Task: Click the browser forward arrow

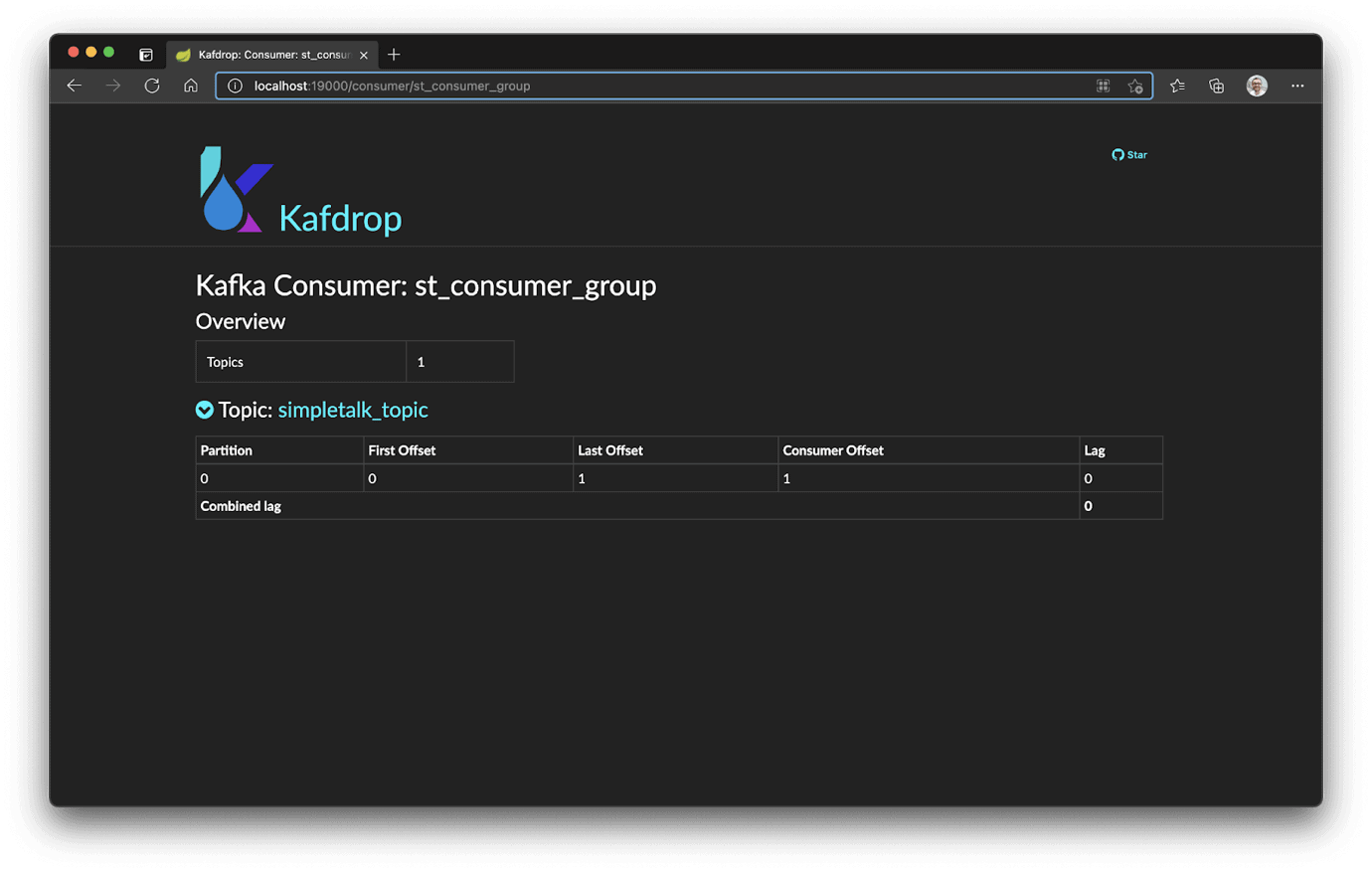Action: point(113,86)
